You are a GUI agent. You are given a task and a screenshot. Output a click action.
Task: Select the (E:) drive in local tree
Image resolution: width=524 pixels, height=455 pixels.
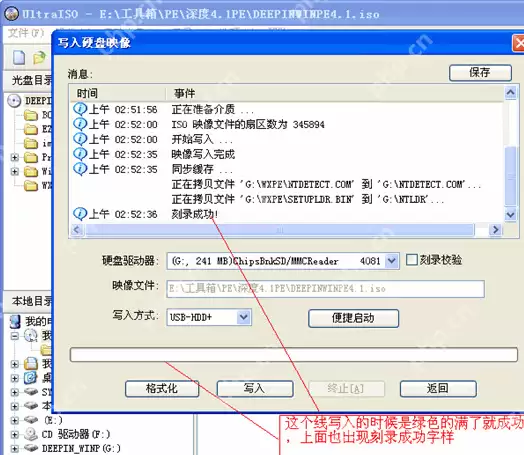53,420
